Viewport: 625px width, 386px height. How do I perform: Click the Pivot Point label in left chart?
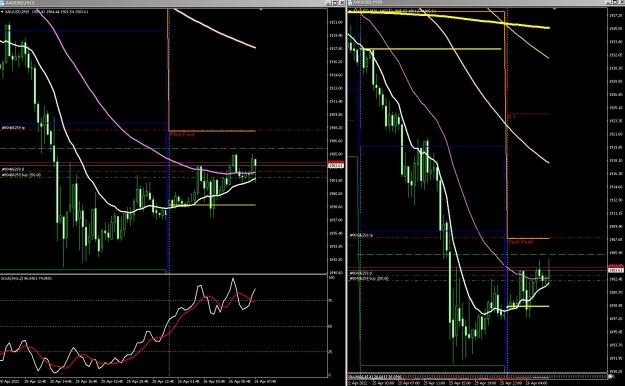[182, 135]
